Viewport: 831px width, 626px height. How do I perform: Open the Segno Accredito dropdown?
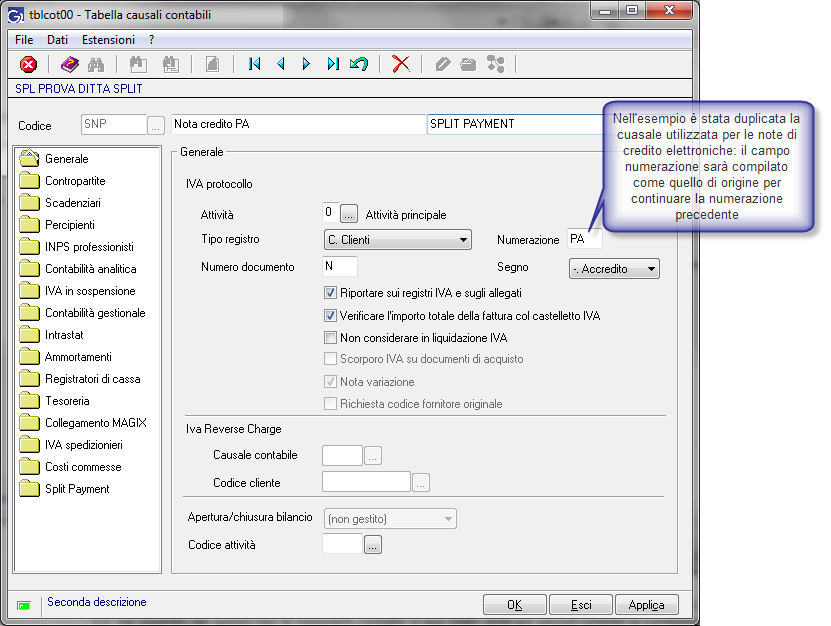point(614,269)
